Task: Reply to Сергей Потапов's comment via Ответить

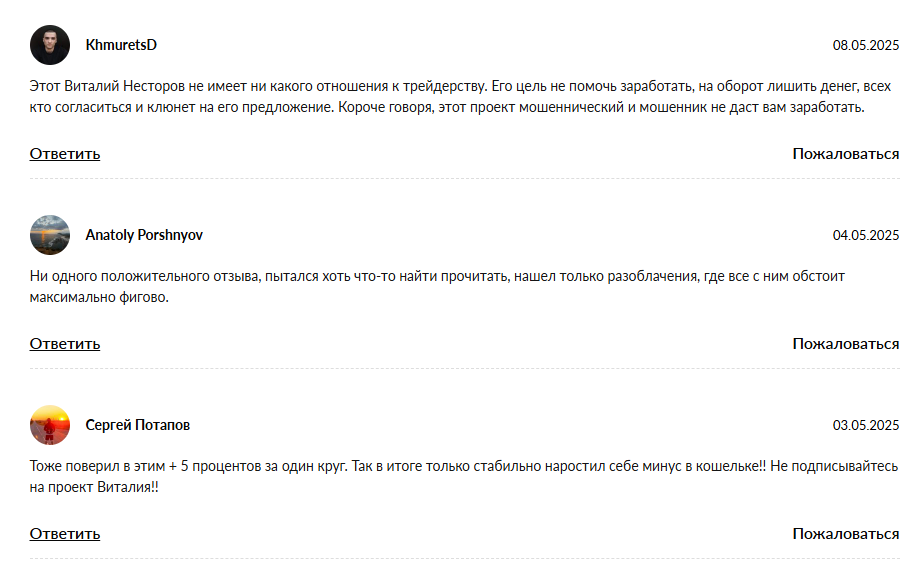Action: [x=65, y=534]
